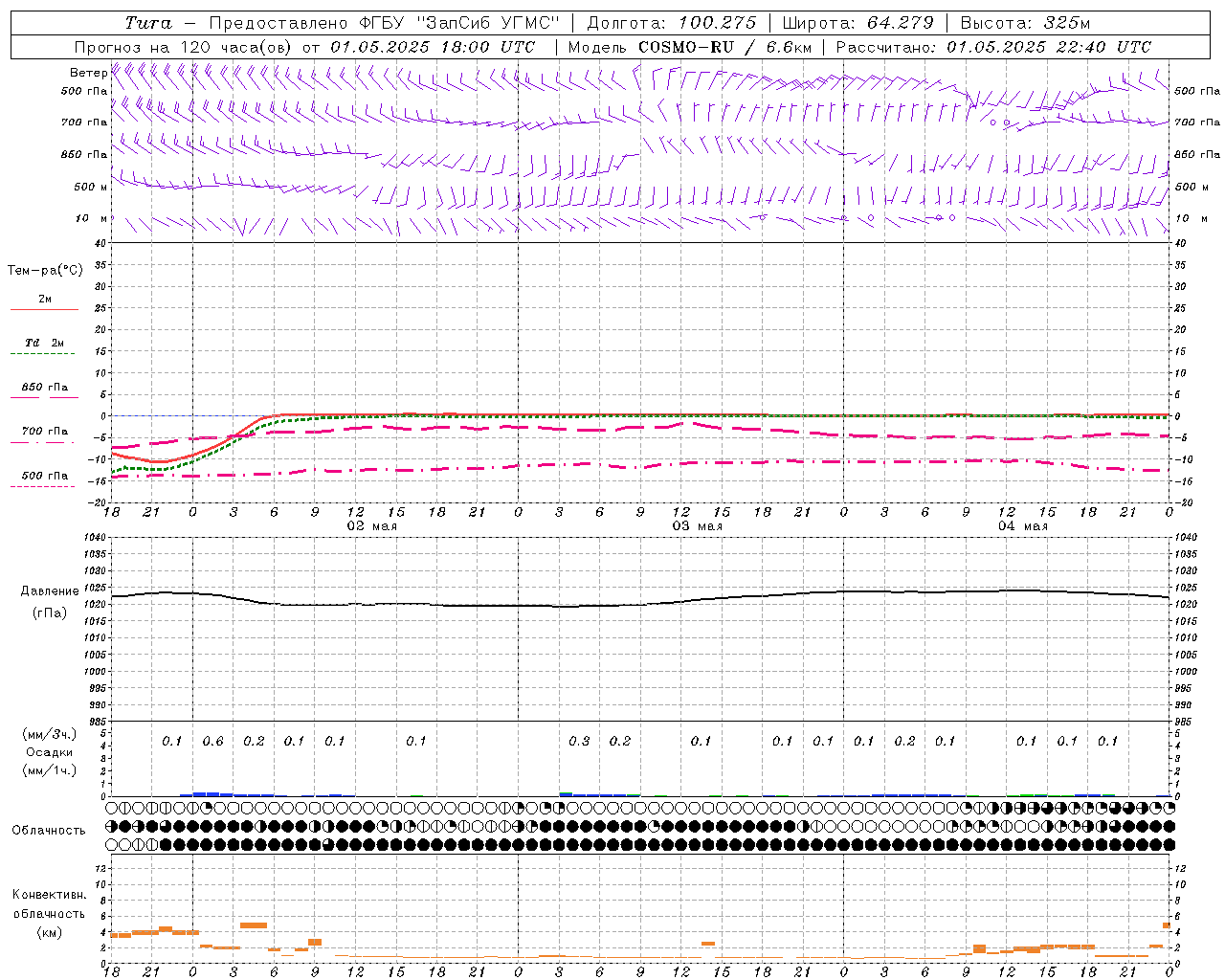The height and width of the screenshot is (980, 1225).
Task: Click the elevation value "Высота: 325м"
Action: [x=1025, y=23]
